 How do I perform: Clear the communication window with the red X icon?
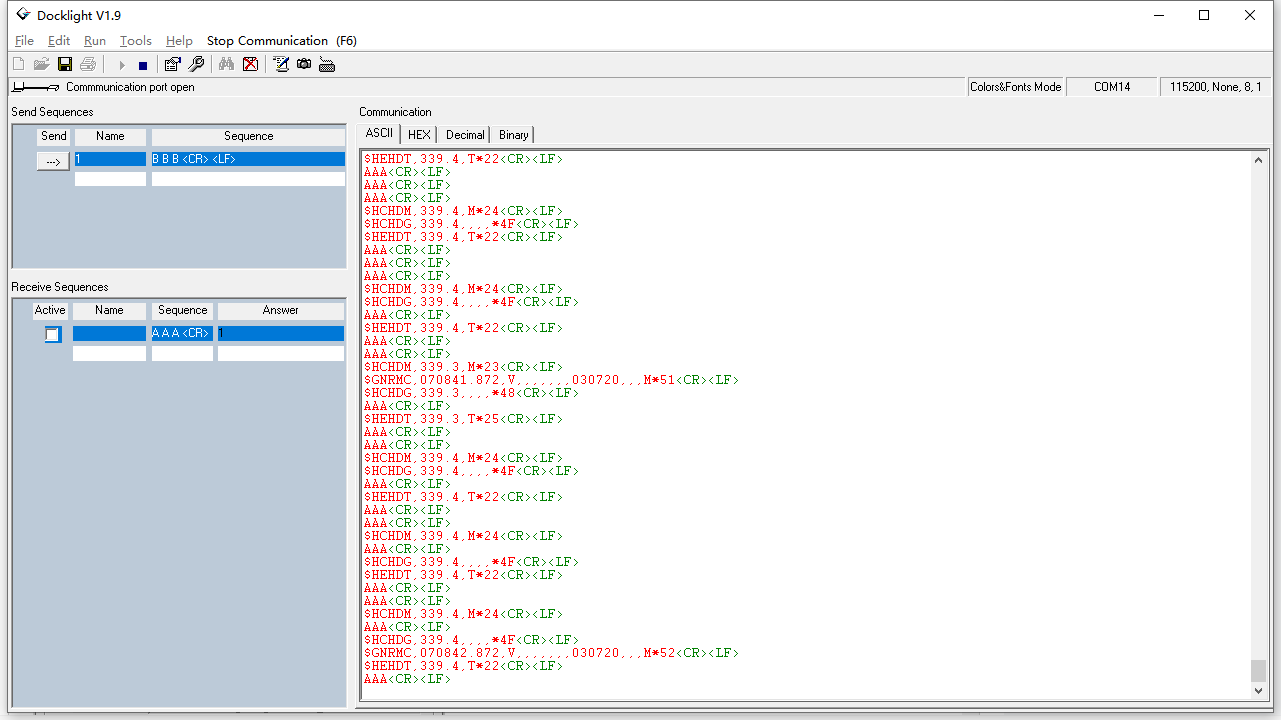[x=250, y=65]
